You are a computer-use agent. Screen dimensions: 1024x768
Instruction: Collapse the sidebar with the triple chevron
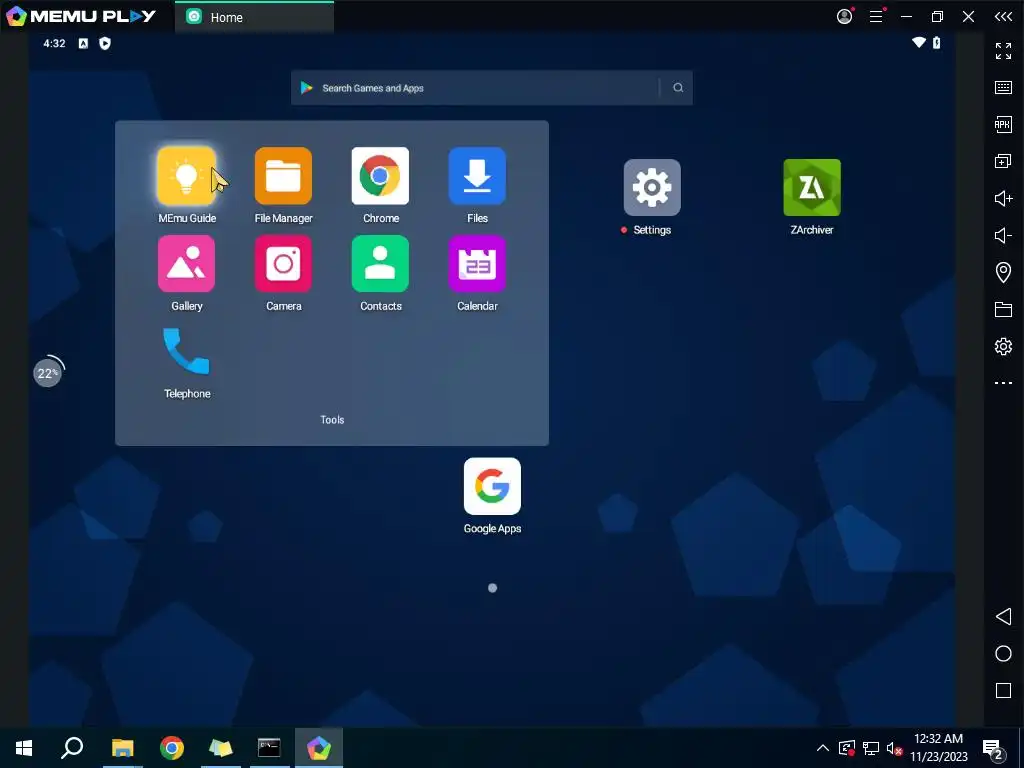[1003, 17]
